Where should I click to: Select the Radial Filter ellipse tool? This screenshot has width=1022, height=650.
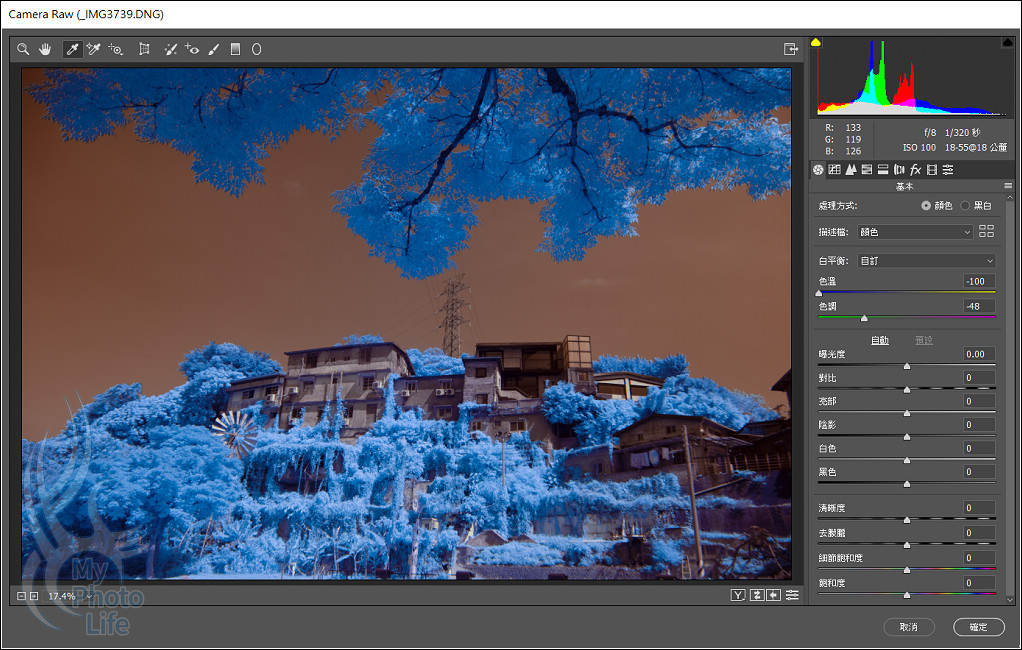256,49
